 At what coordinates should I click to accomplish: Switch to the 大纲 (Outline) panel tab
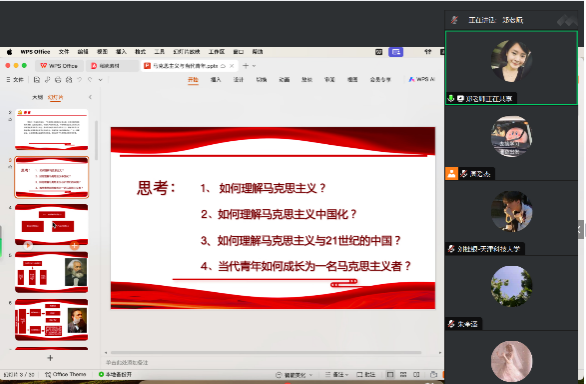[x=37, y=97]
